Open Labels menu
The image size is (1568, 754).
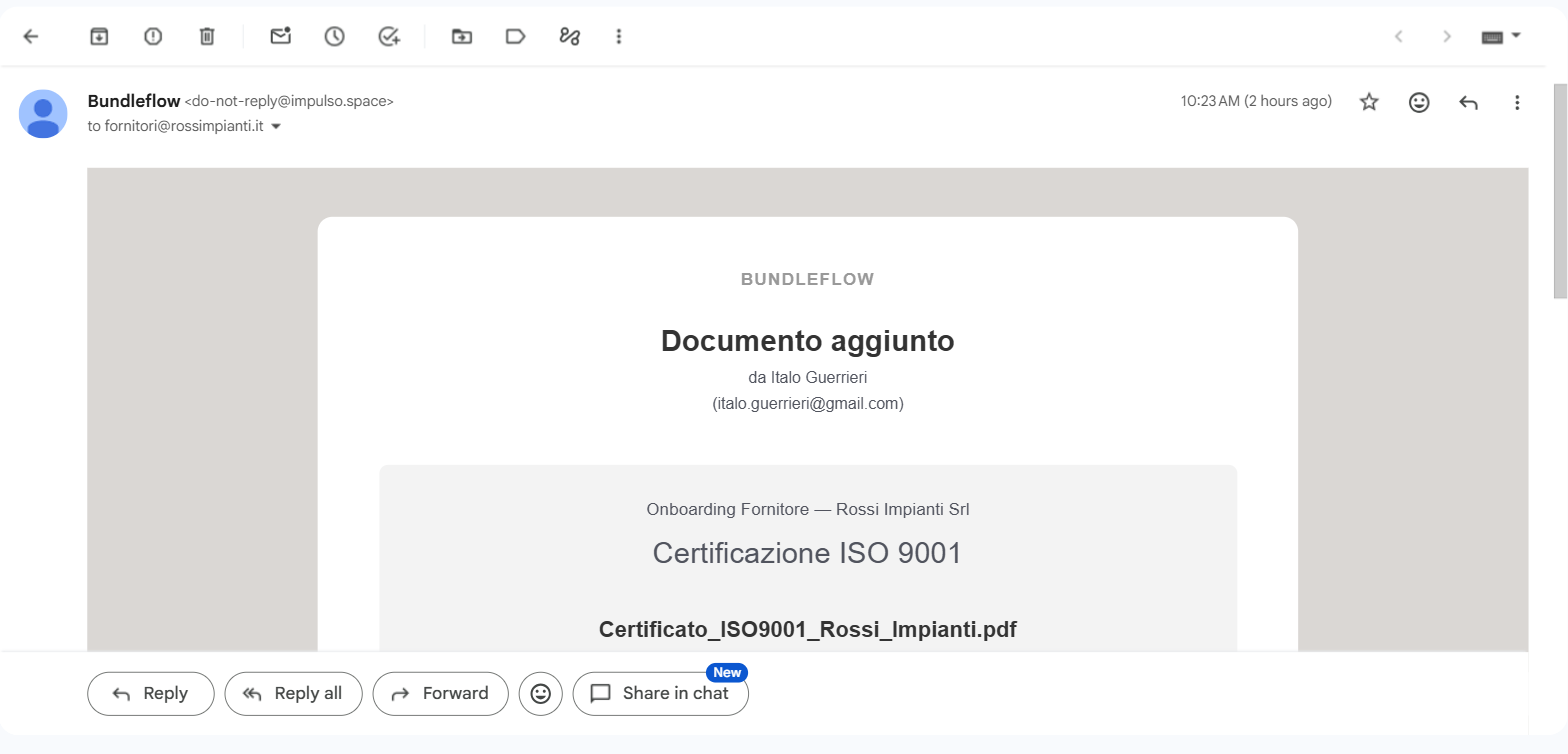[516, 37]
